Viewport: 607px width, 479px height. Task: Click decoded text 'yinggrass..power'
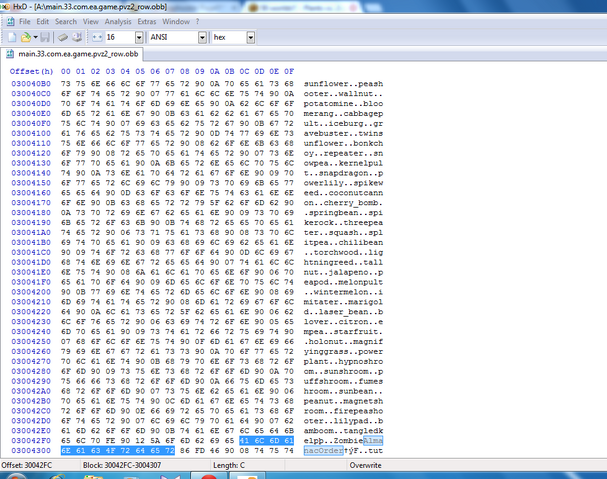click(x=343, y=352)
